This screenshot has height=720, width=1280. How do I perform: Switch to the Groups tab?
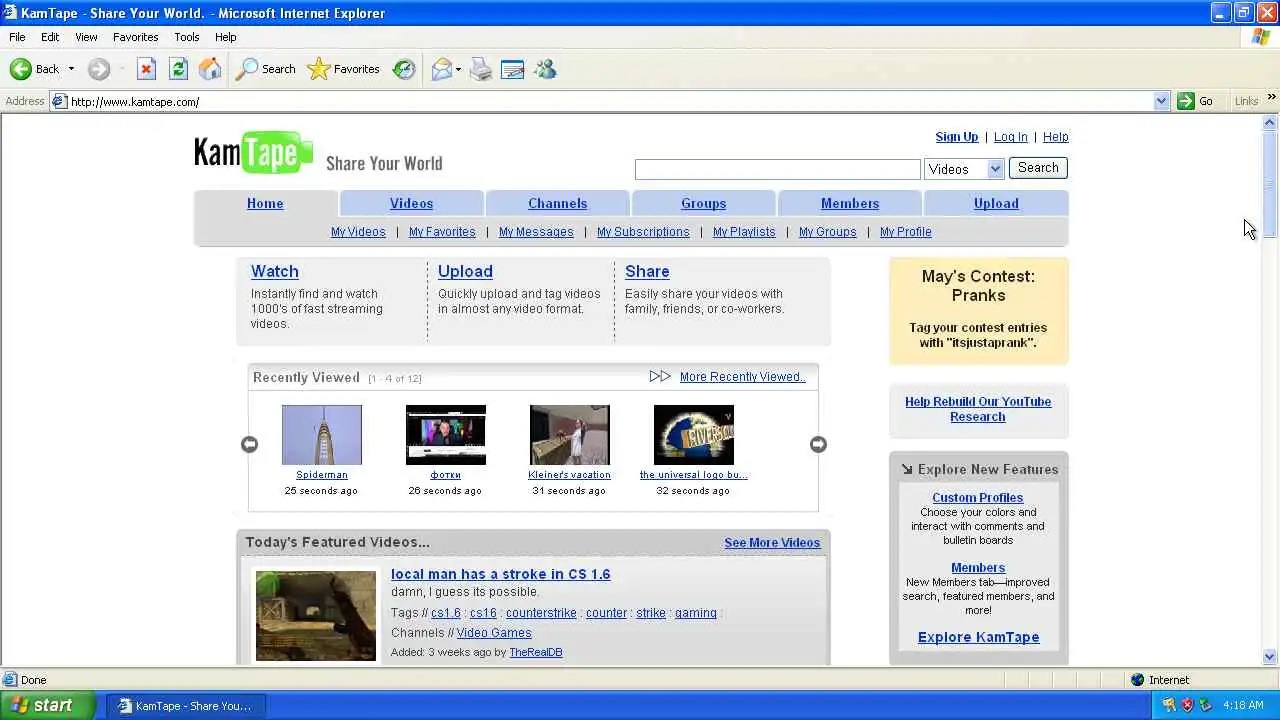(x=704, y=203)
